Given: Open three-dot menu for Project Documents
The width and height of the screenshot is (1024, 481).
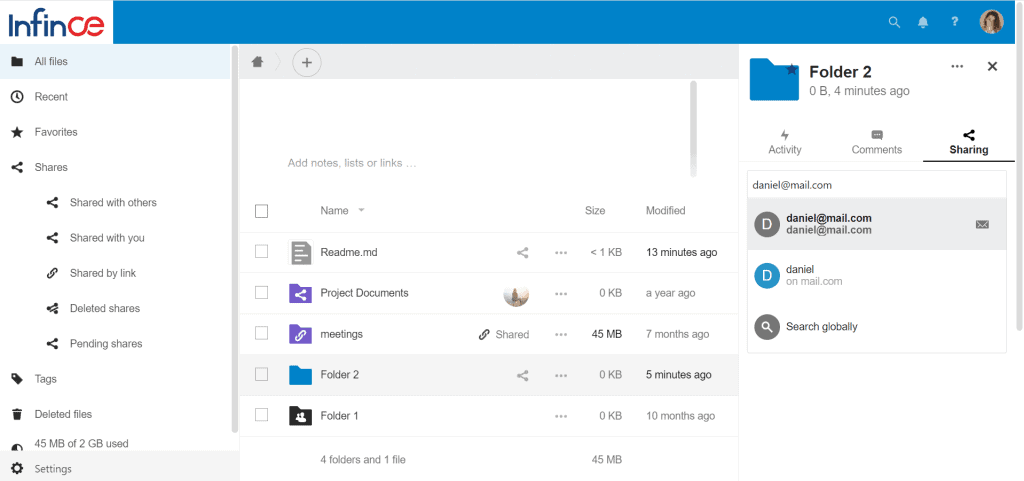Looking at the screenshot, I should click(561, 294).
